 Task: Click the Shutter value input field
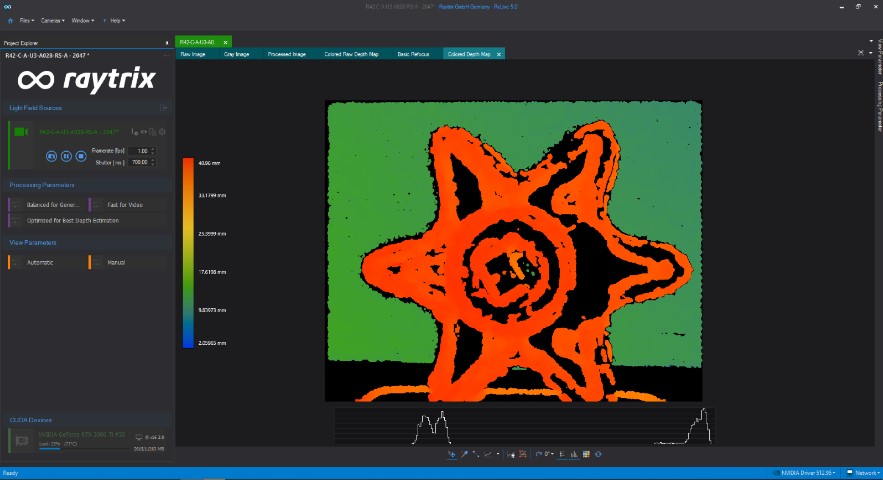coord(139,162)
